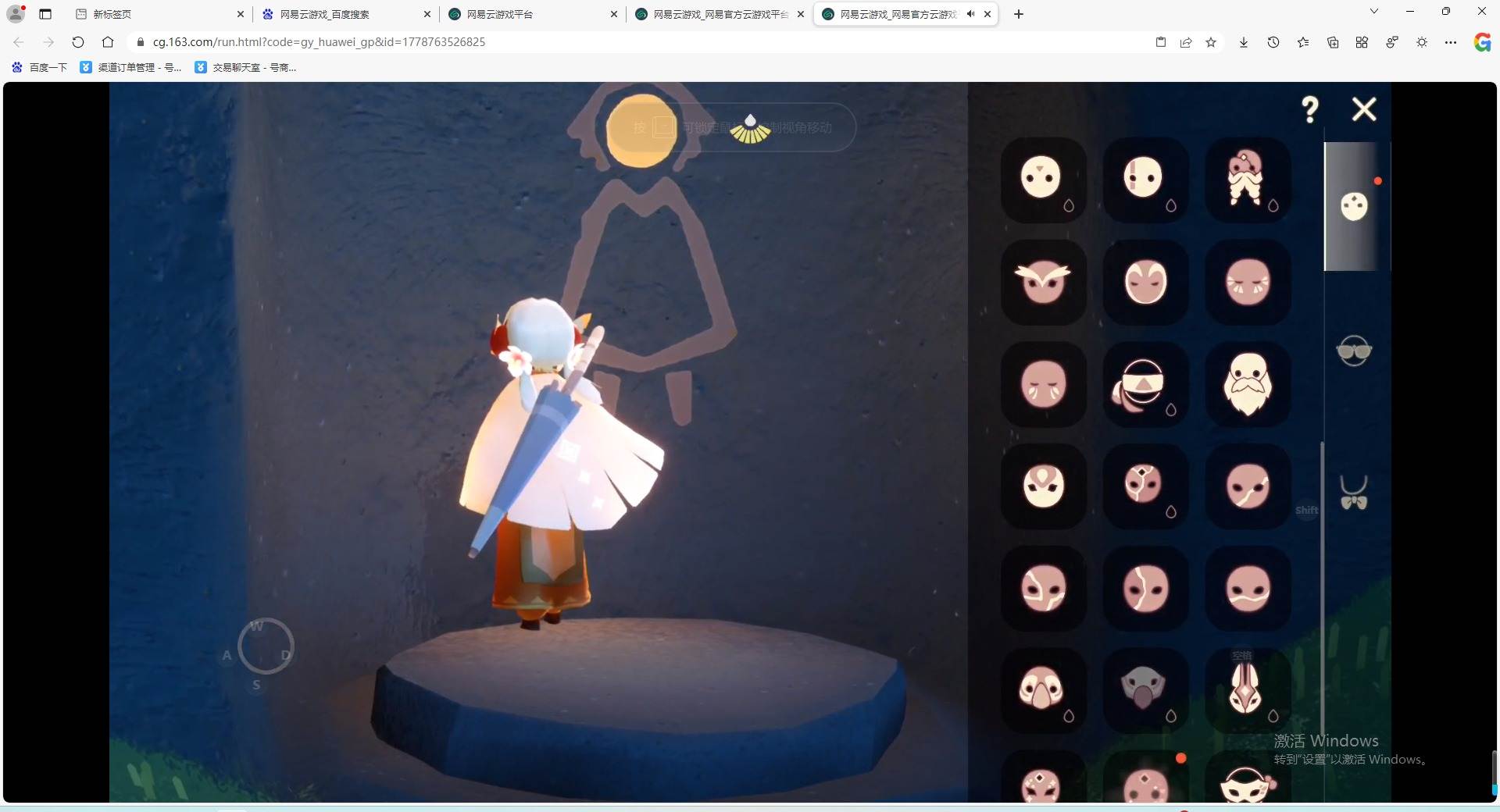
Task: Click the address bar URL field
Action: (641, 42)
